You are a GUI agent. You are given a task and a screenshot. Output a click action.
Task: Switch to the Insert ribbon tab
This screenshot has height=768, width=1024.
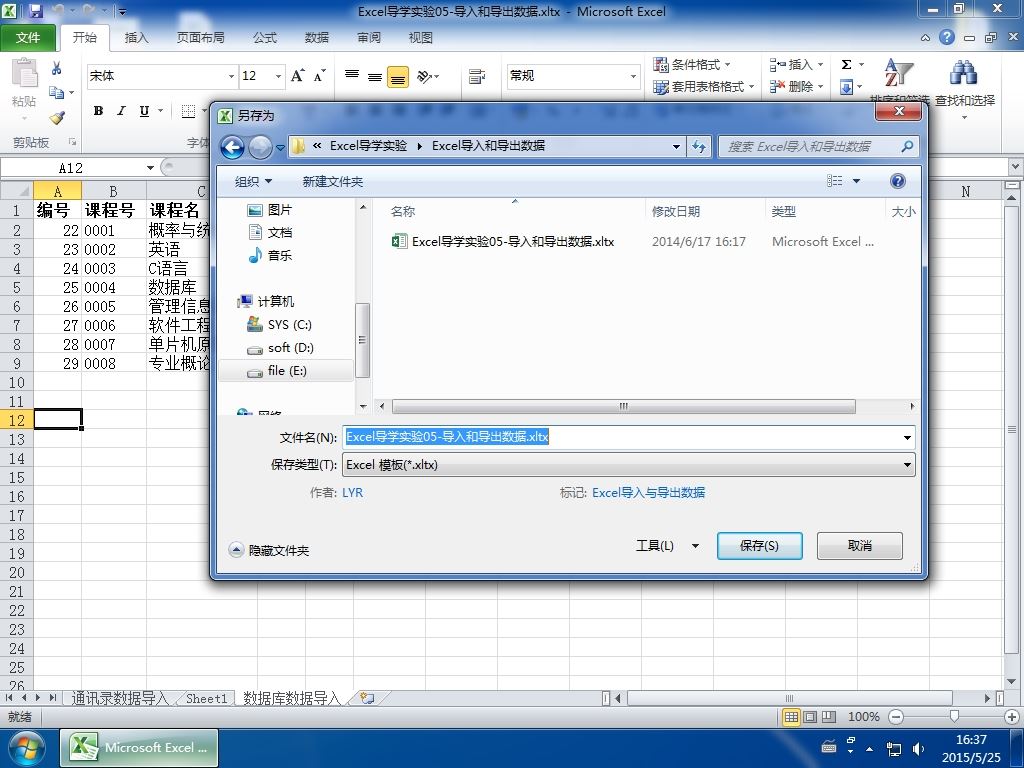coord(136,38)
